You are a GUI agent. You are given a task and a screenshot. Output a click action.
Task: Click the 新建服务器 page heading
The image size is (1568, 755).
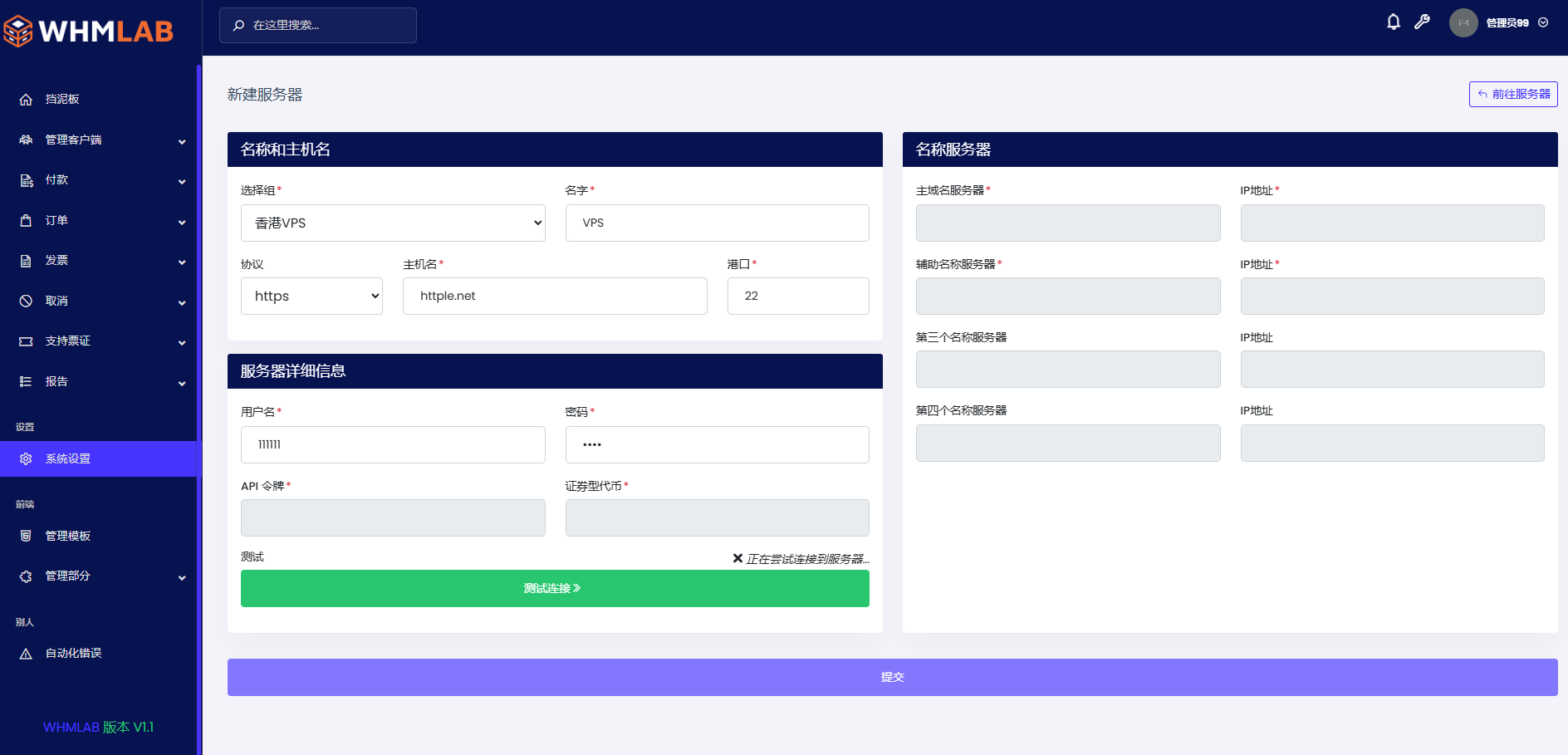[265, 95]
